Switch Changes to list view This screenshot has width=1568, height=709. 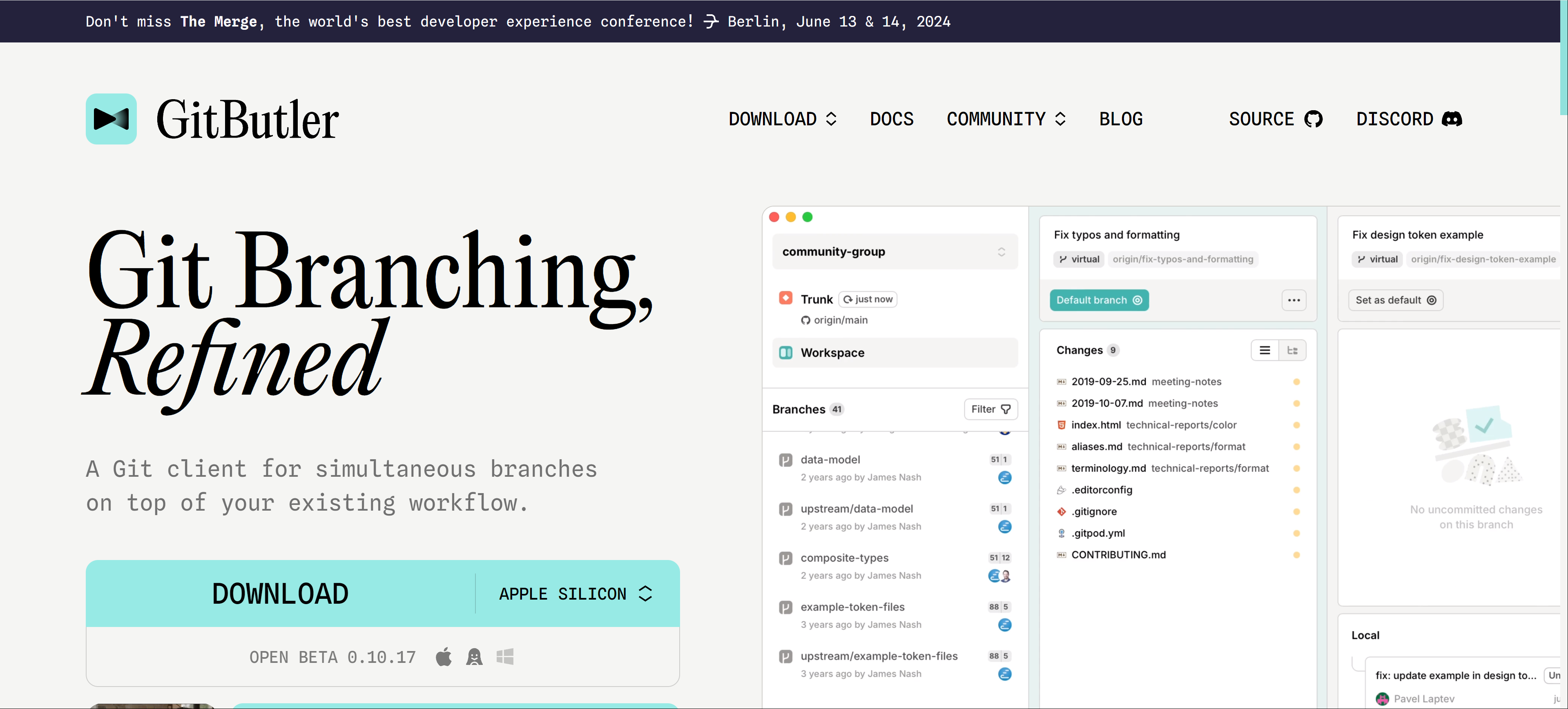point(1264,350)
